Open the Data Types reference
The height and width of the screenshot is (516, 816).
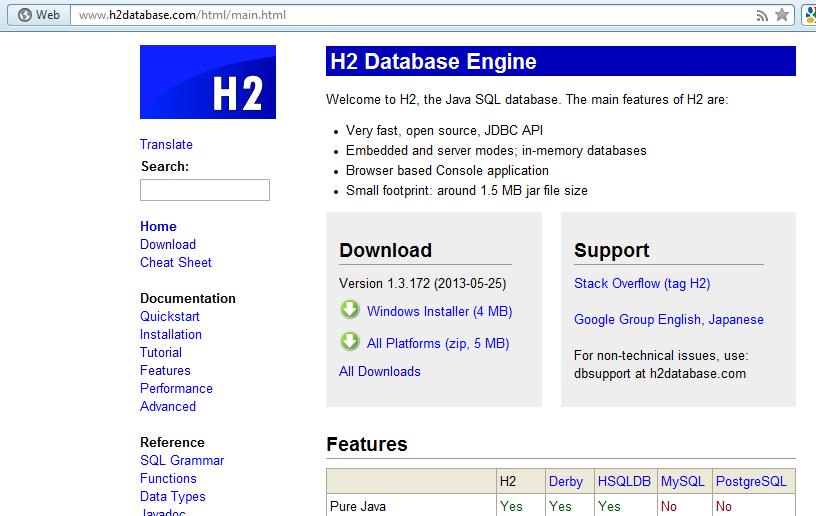point(172,497)
